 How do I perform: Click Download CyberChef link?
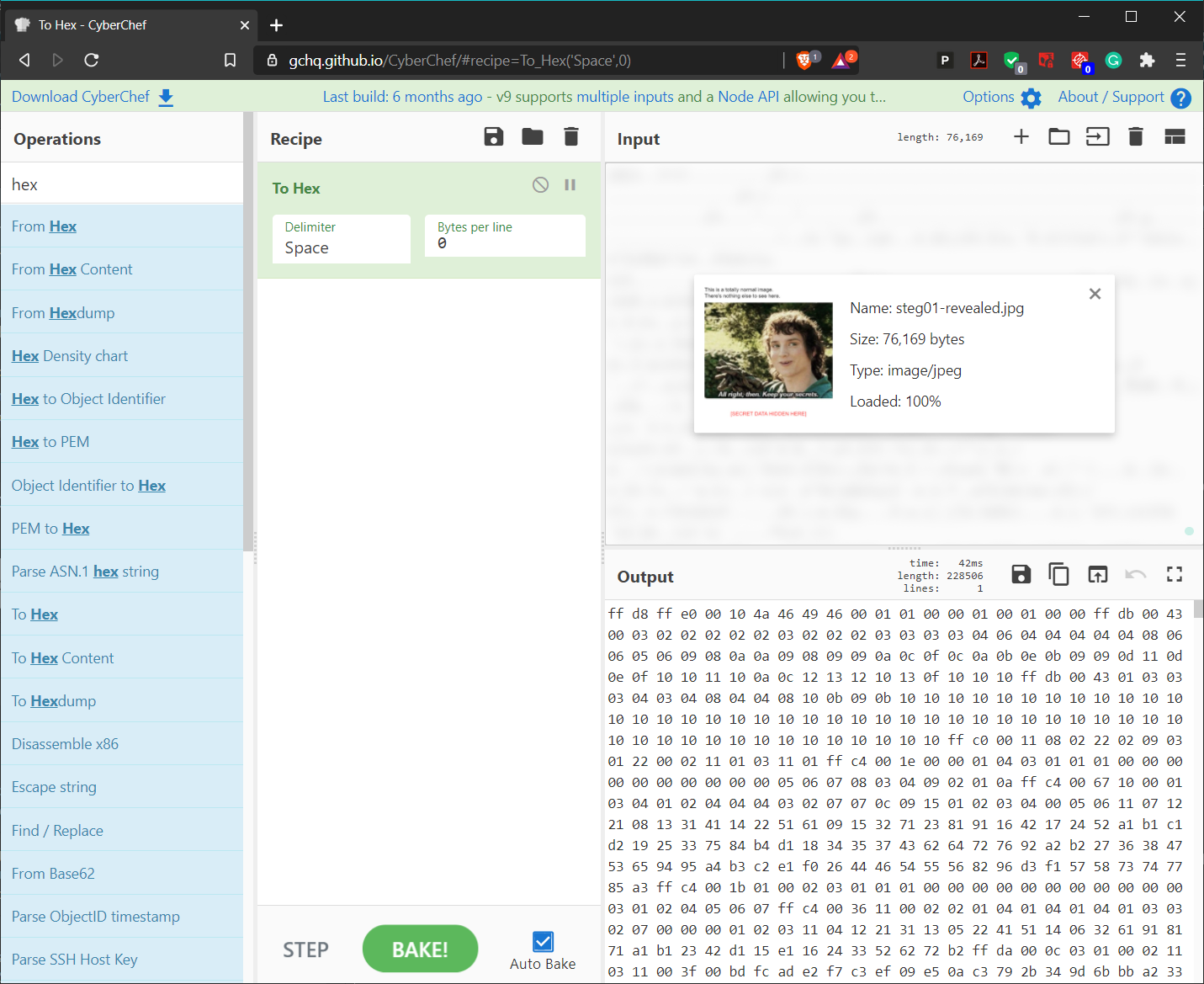93,97
